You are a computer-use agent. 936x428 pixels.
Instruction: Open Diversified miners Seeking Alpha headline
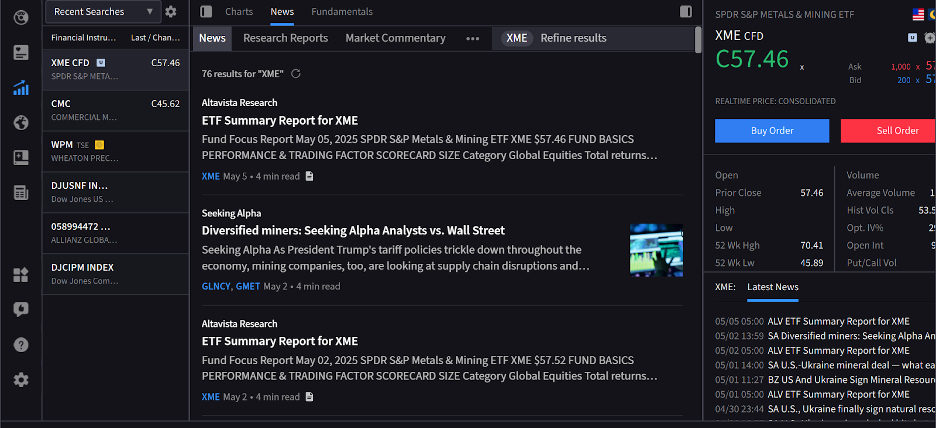pos(353,230)
